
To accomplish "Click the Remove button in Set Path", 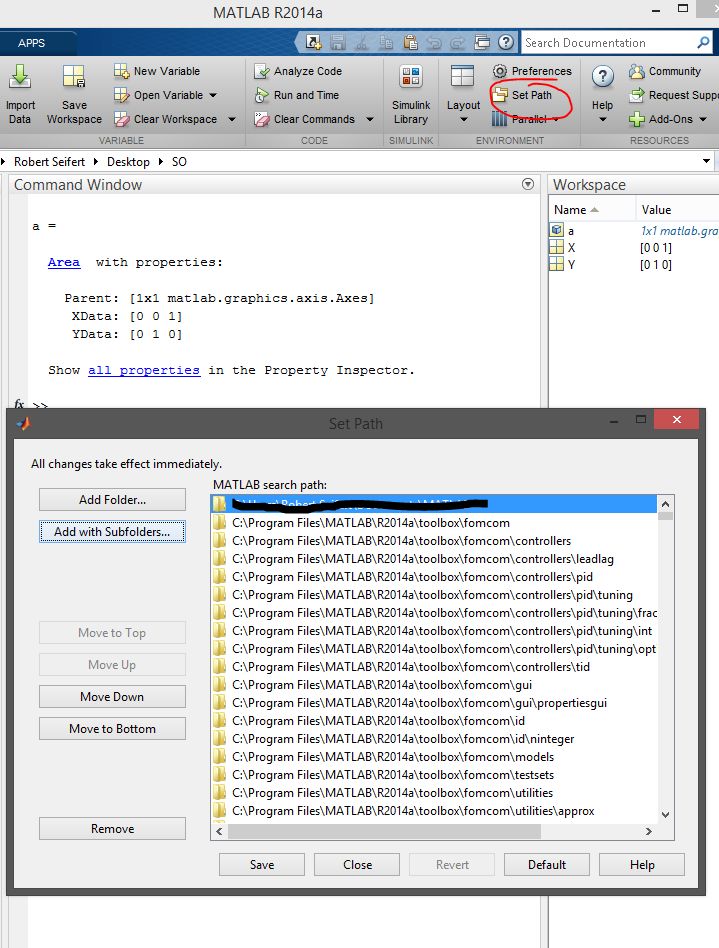I will coord(112,829).
